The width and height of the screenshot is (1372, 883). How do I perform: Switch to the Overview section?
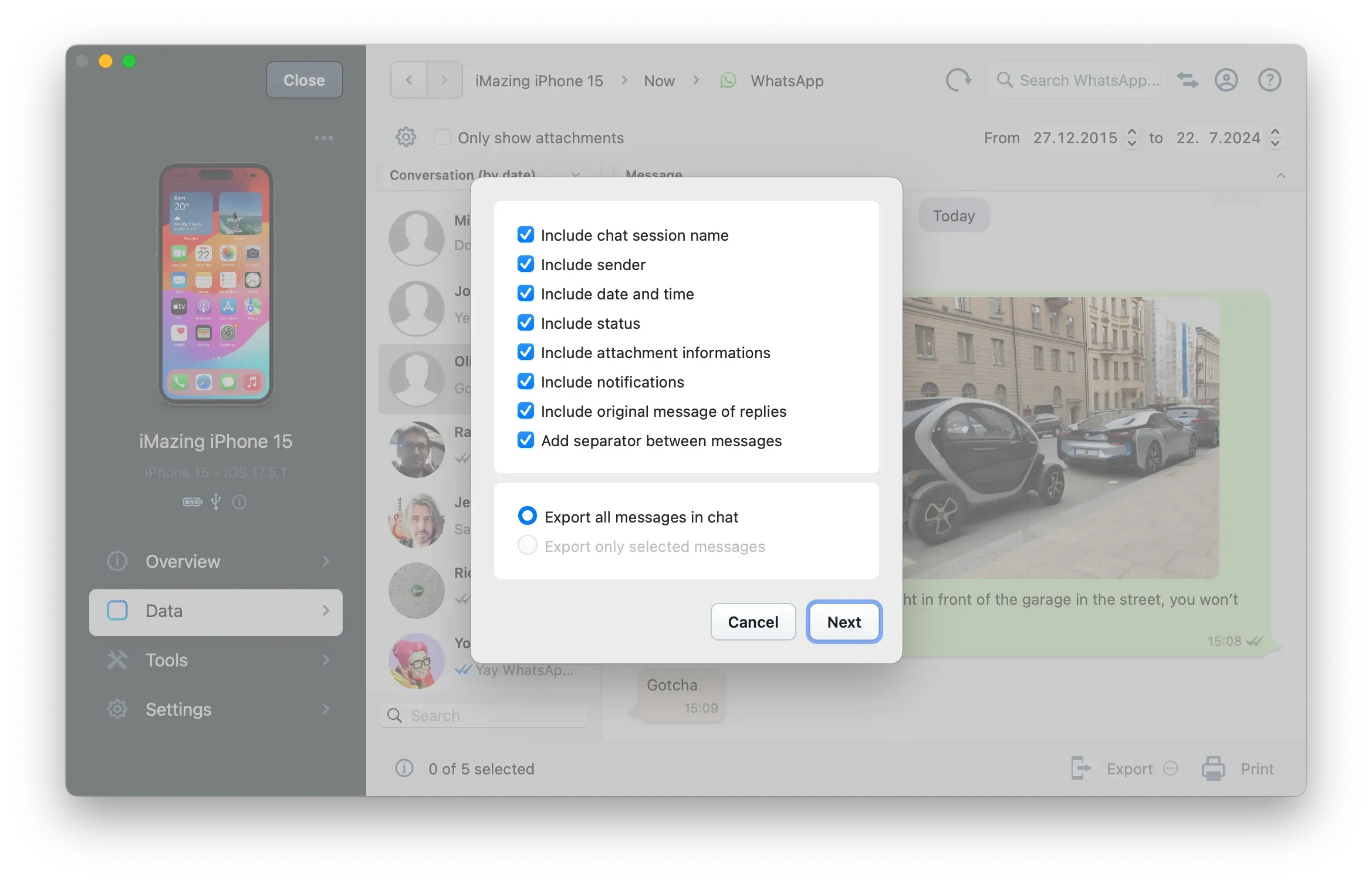[x=183, y=561]
